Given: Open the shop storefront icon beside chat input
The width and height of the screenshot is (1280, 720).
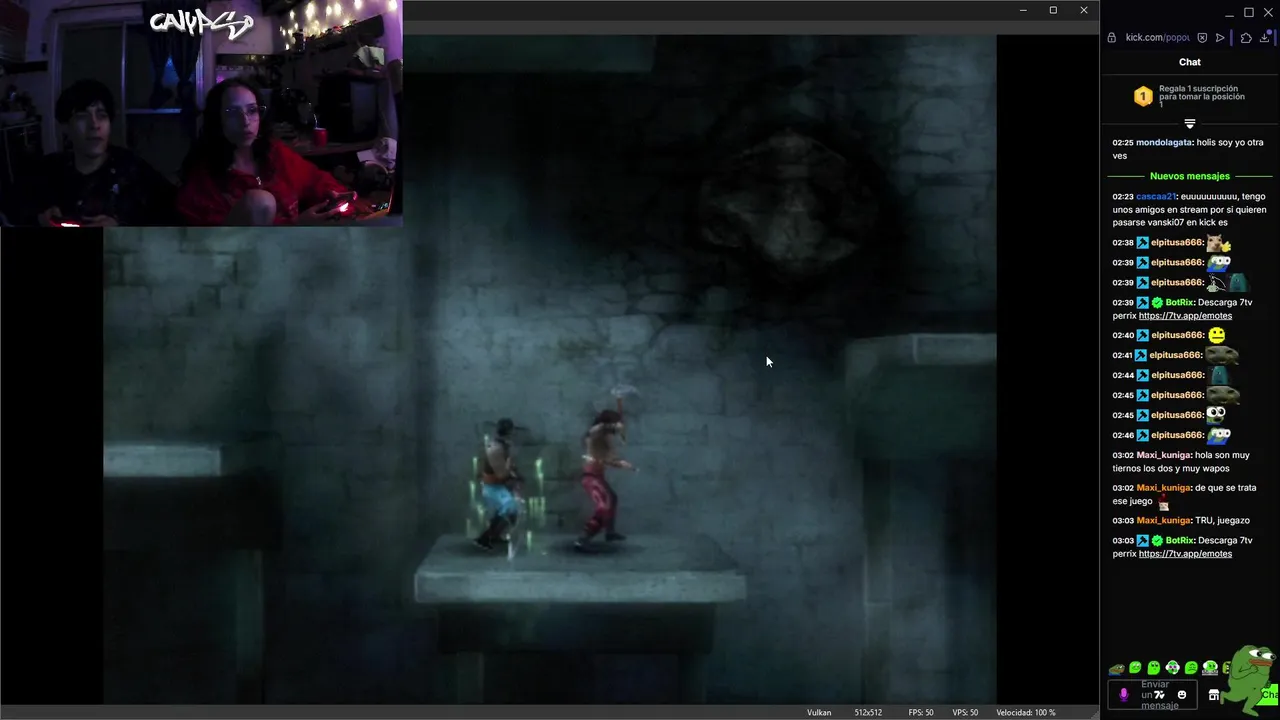Looking at the screenshot, I should (1214, 695).
